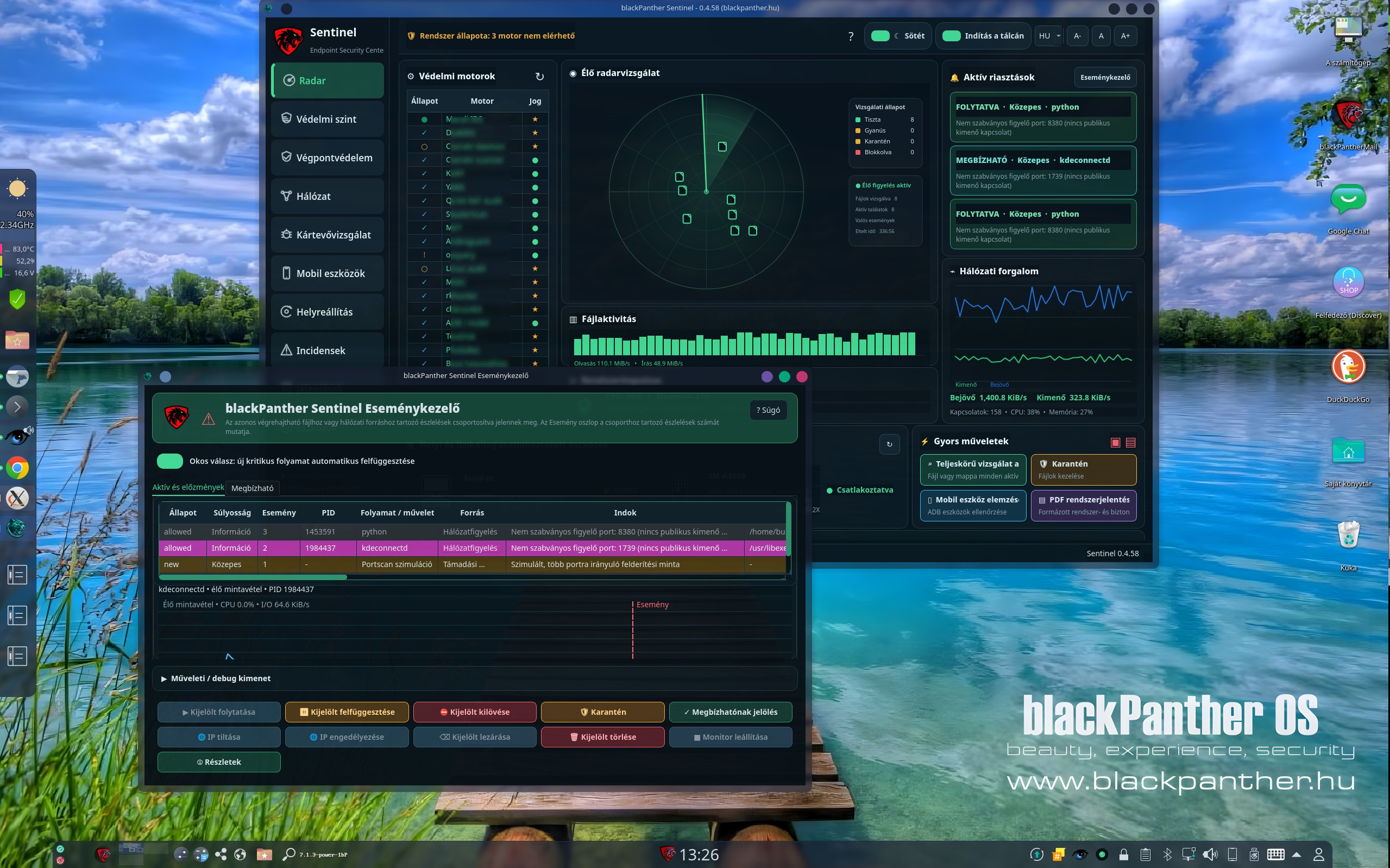Launch Chrome from the left dock

(x=17, y=468)
